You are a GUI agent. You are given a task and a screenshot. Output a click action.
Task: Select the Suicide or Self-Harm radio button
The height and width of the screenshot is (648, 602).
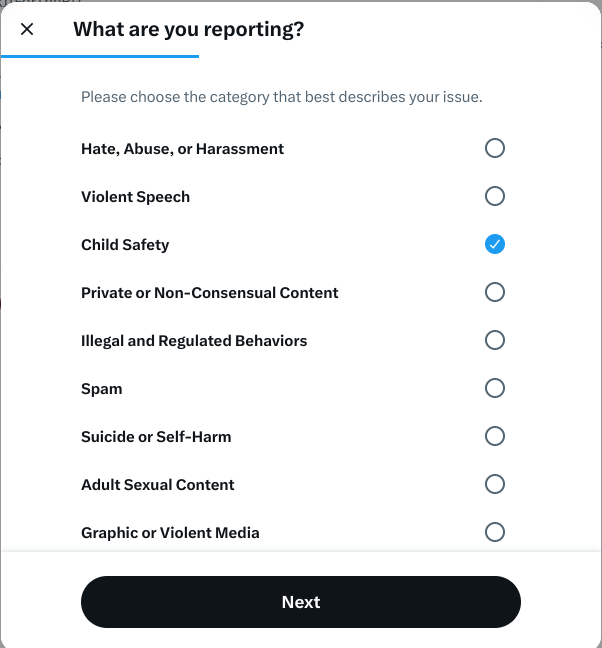(494, 437)
